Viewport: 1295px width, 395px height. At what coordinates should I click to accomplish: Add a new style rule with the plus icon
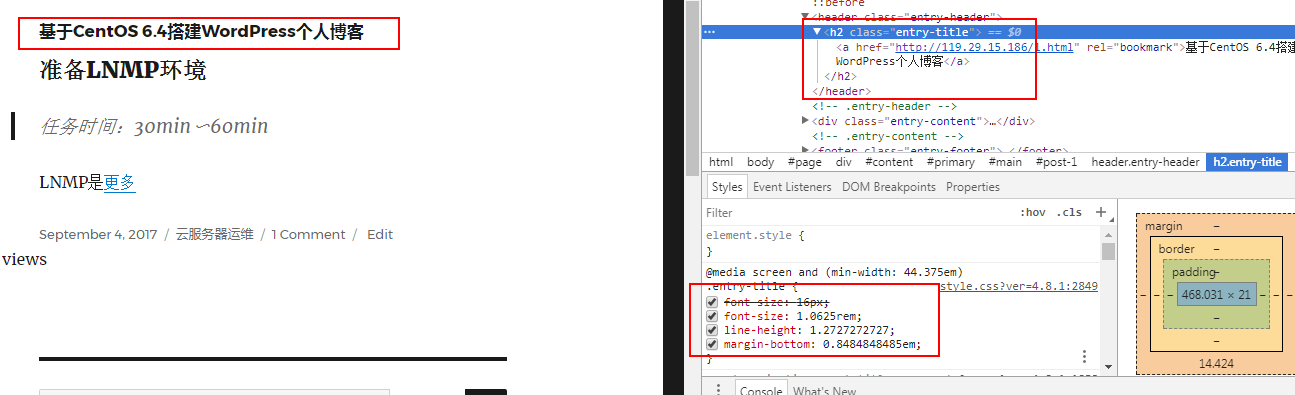click(1101, 212)
